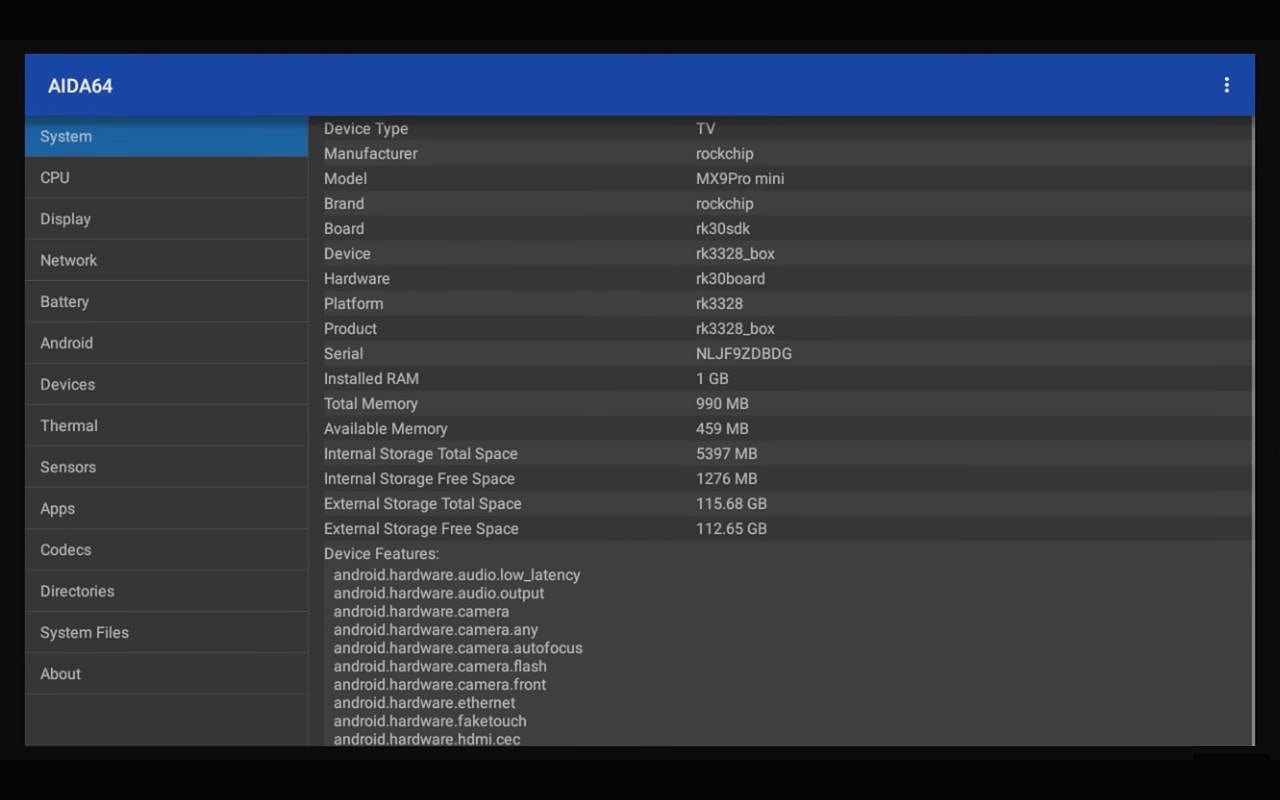
Task: Select the Device Type label
Action: (x=366, y=129)
